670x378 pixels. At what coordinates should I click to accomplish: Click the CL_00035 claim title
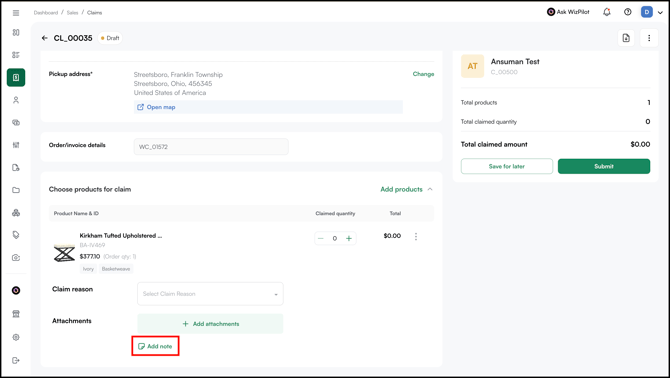click(x=73, y=38)
